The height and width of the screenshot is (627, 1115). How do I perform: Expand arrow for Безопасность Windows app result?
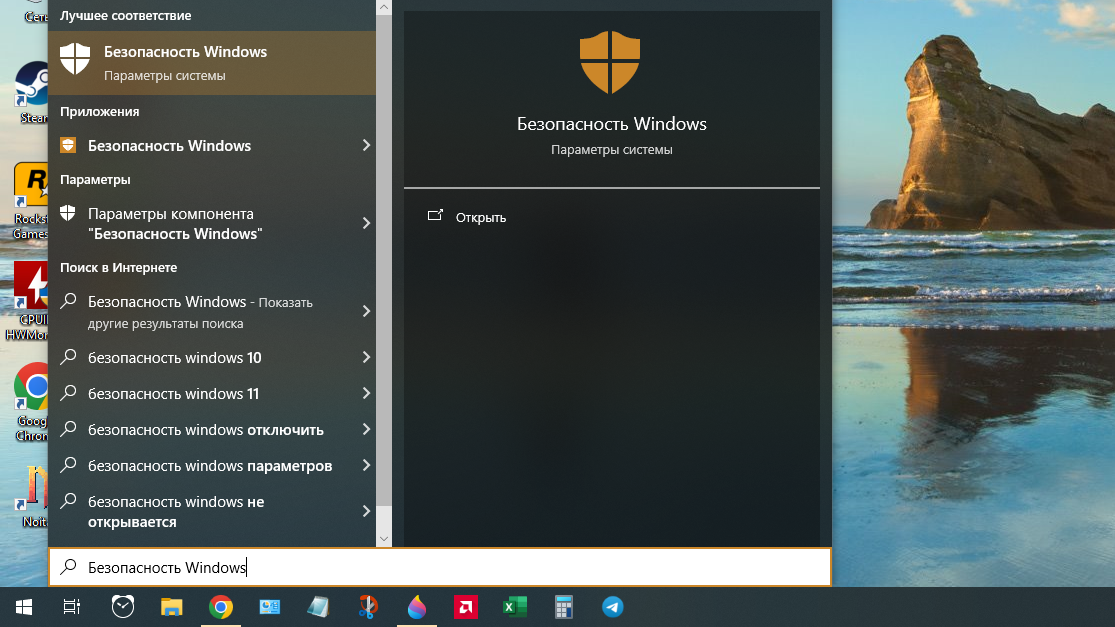click(366, 146)
